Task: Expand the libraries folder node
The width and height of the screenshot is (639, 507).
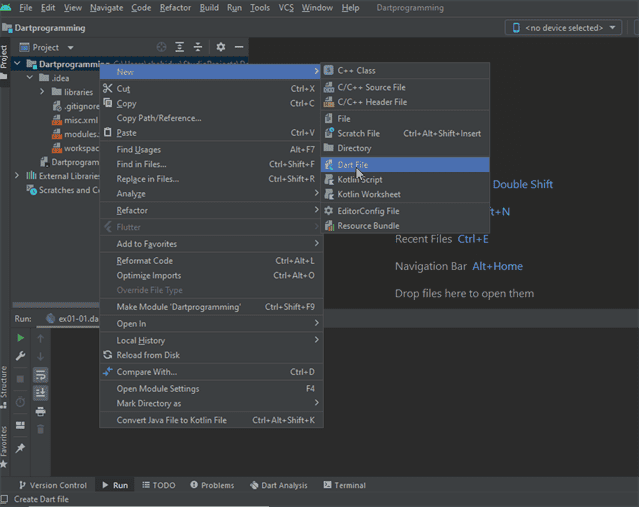Action: pyautogui.click(x=42, y=92)
